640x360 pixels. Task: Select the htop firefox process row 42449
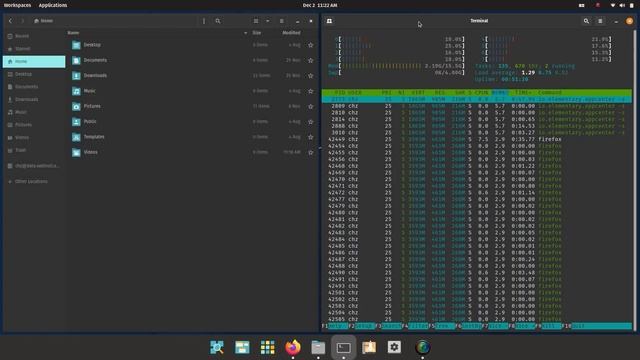pos(477,139)
